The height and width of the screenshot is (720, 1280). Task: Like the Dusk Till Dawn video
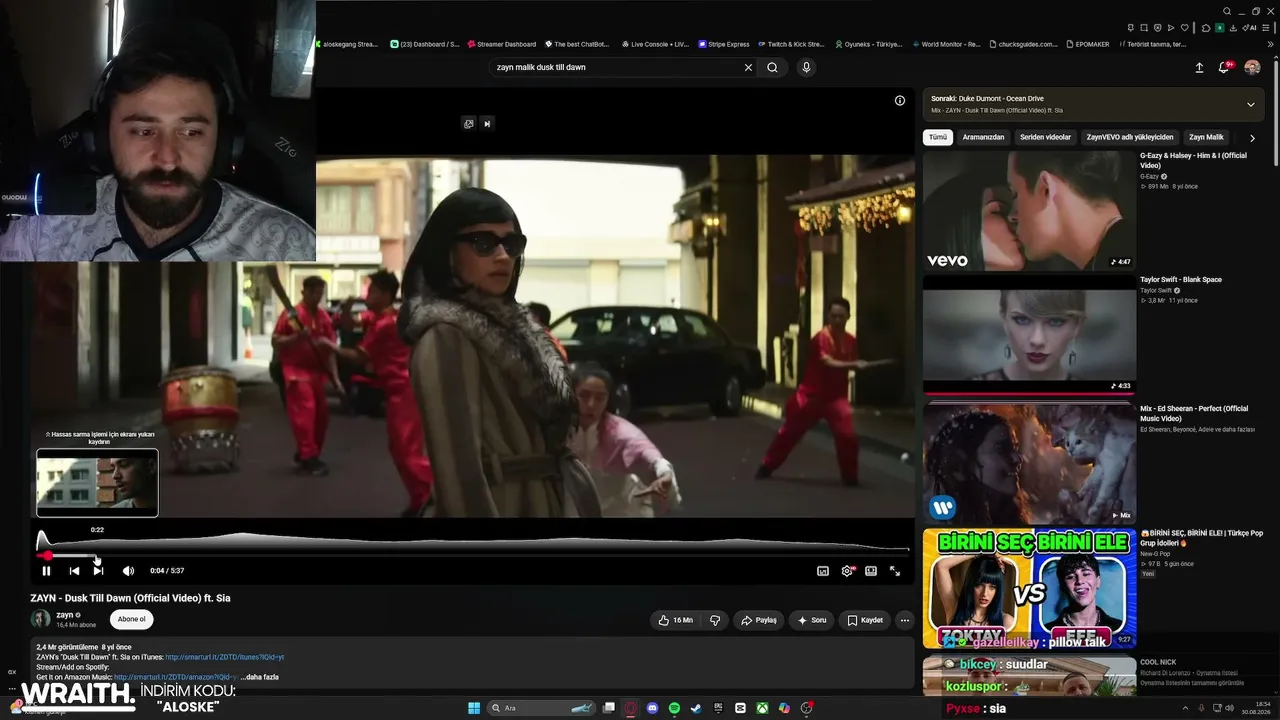(675, 620)
